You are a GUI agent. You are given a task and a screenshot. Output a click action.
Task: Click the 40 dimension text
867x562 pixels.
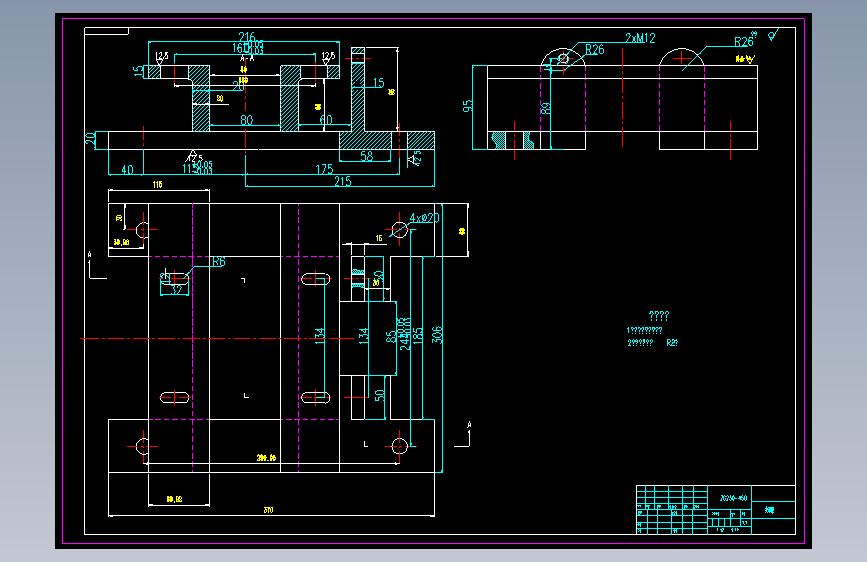(127, 169)
